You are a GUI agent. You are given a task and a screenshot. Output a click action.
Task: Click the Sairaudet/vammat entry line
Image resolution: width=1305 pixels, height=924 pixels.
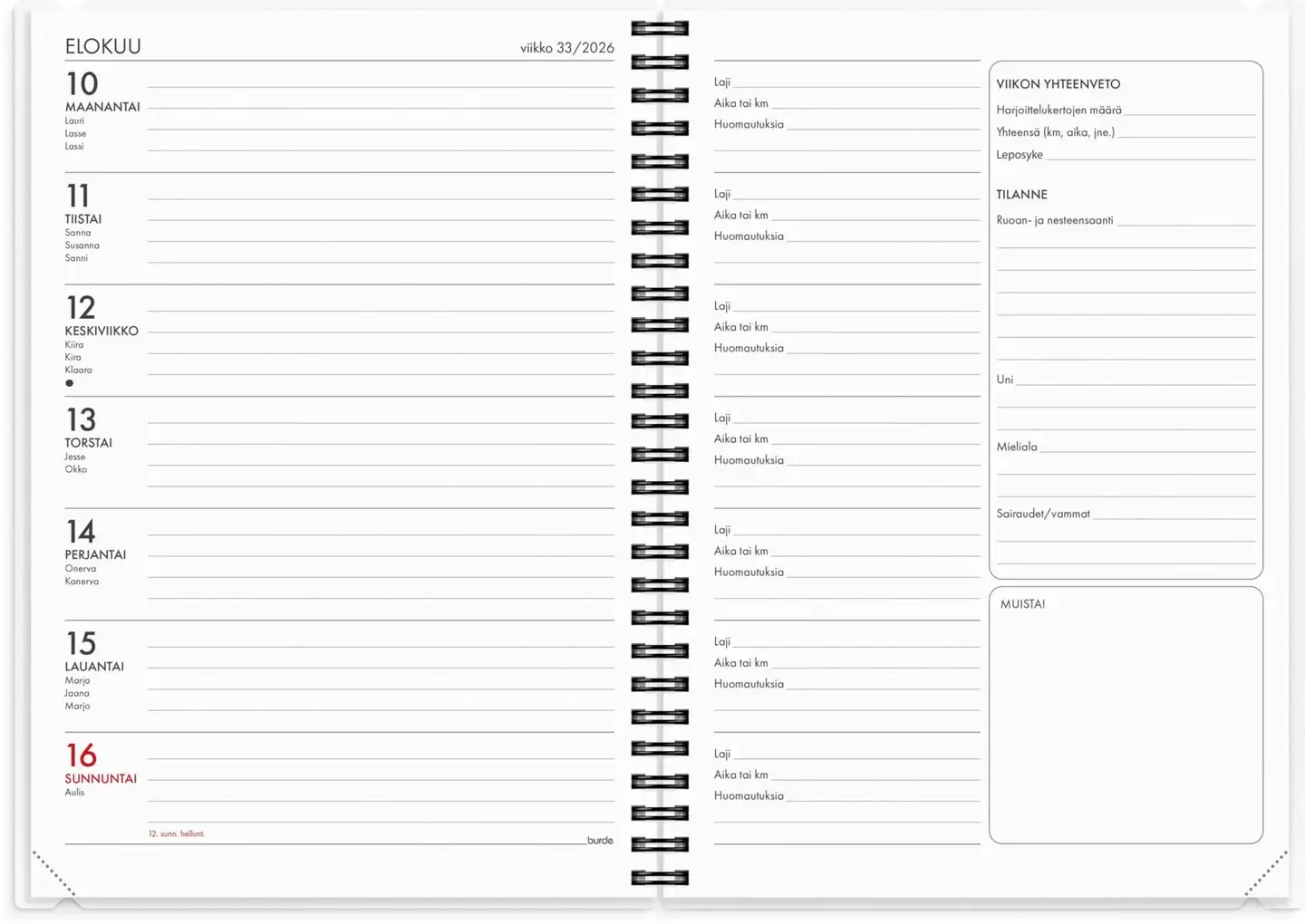(1174, 515)
